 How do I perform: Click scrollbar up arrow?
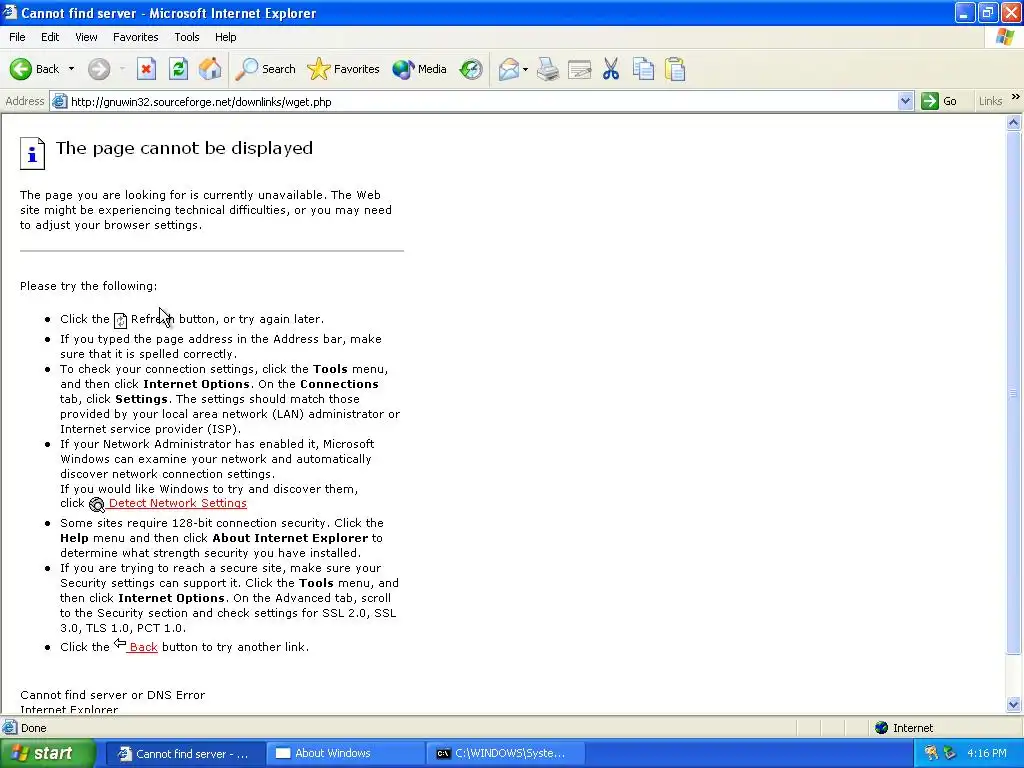[x=1014, y=122]
